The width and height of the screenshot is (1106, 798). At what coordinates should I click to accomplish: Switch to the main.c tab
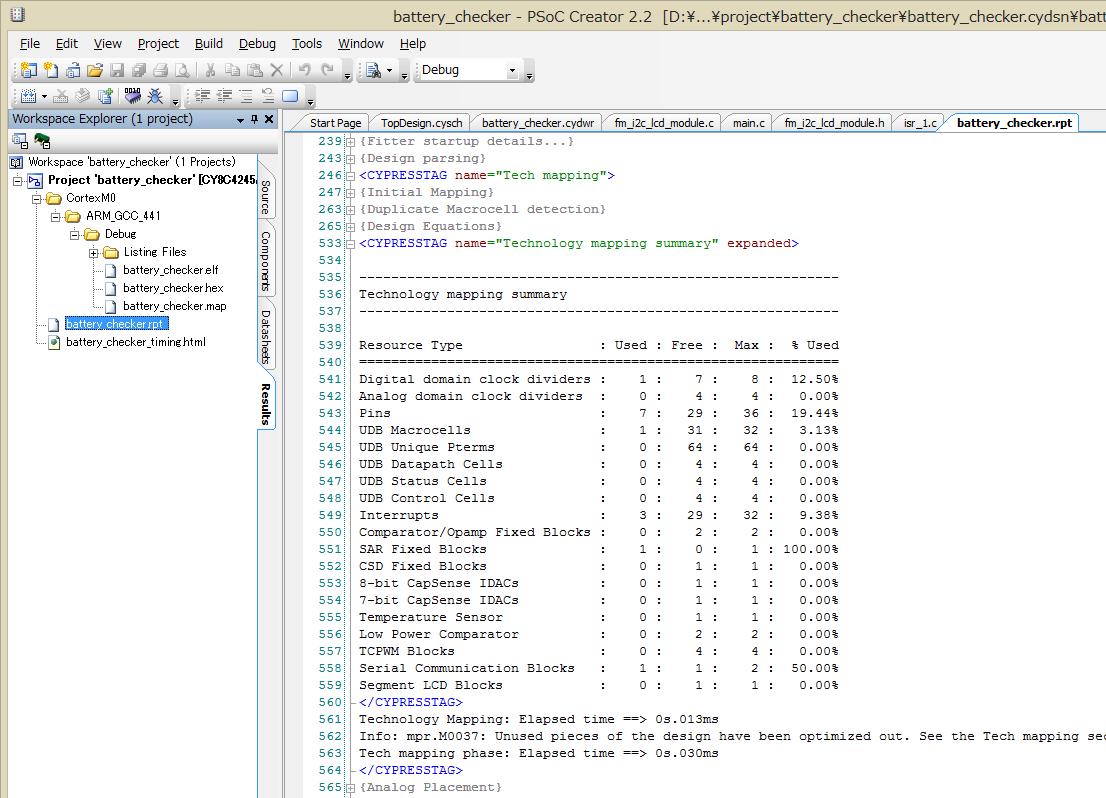point(748,123)
